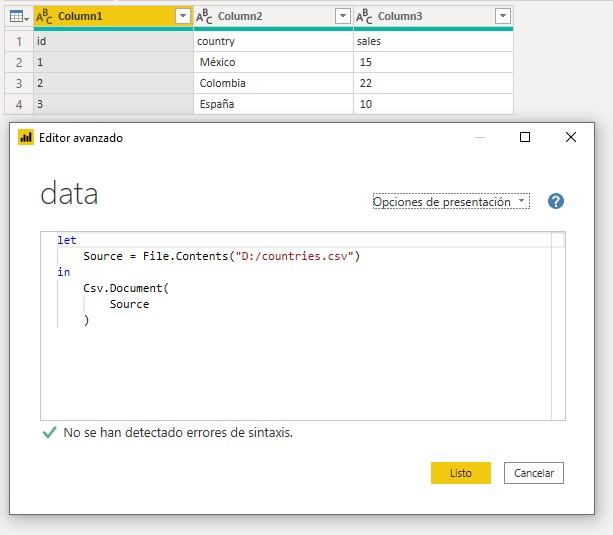The height and width of the screenshot is (535, 613).
Task: Click the cell containing 'Colombia'
Action: [274, 83]
